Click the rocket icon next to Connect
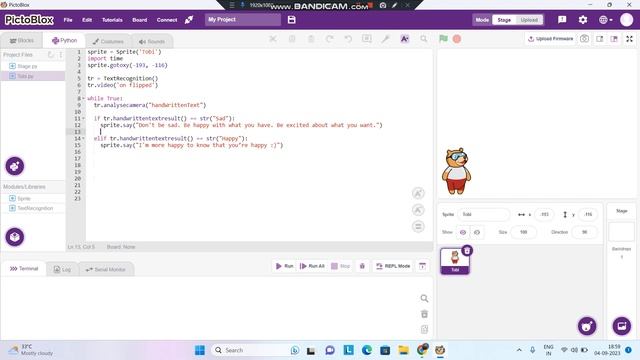The height and width of the screenshot is (360, 640). [x=189, y=20]
